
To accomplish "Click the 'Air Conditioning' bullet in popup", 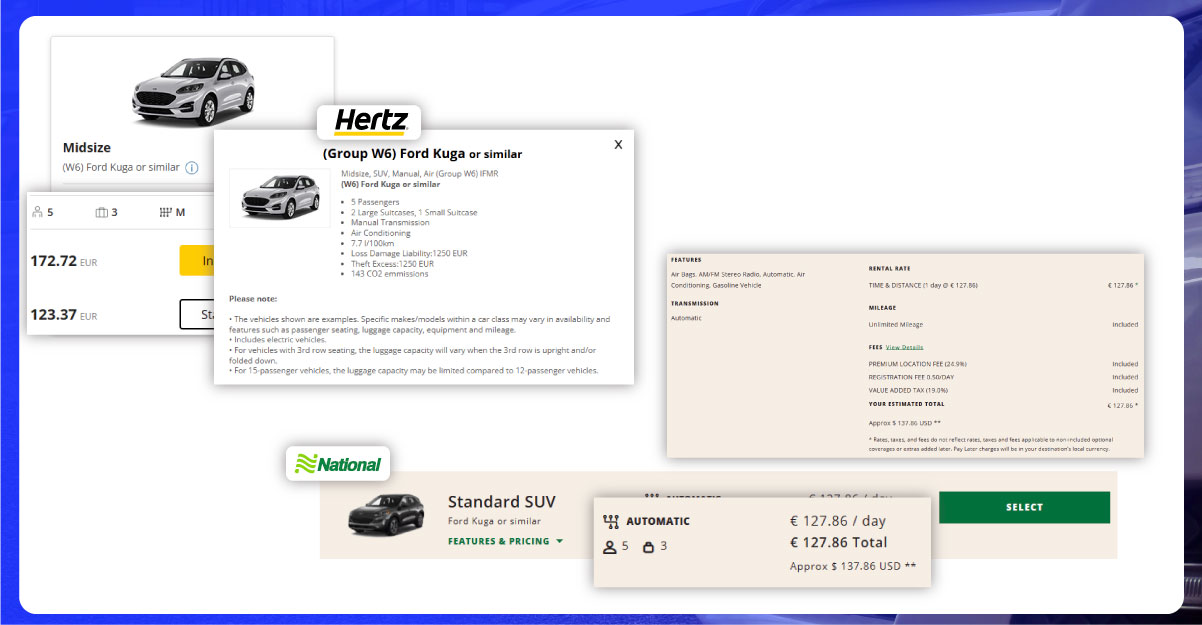I will (x=381, y=233).
